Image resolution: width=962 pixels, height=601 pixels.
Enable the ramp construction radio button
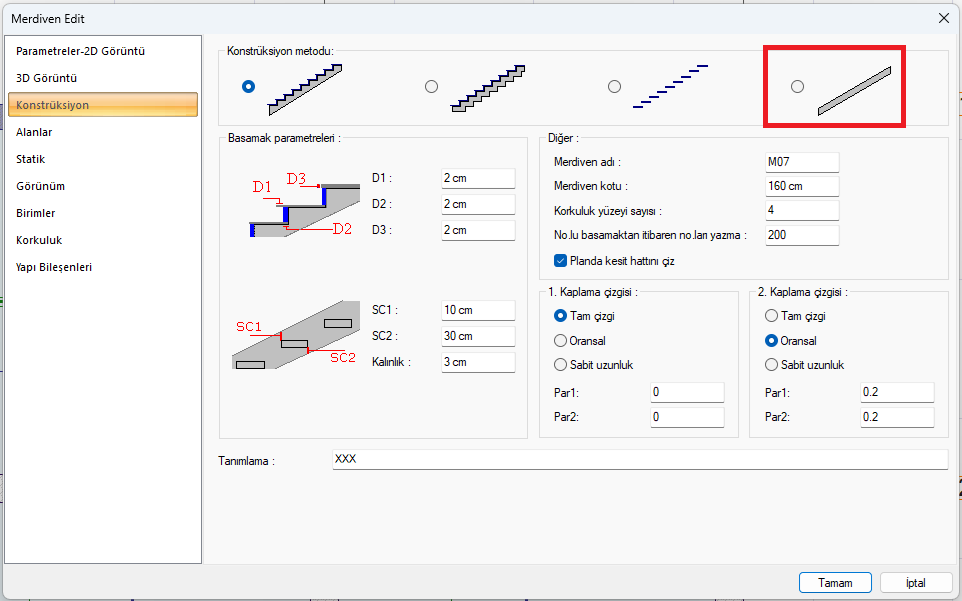[x=797, y=87]
